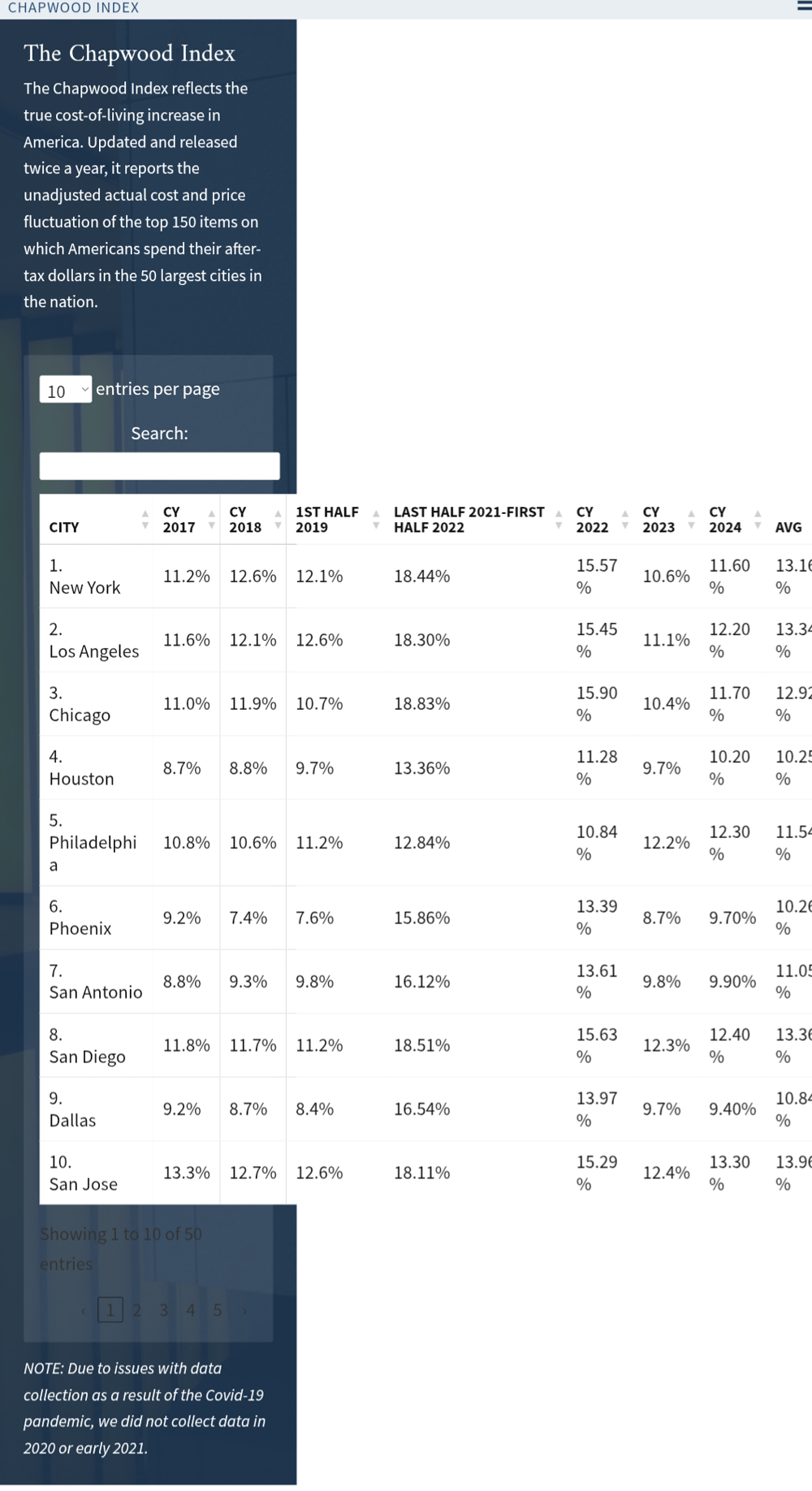
Task: Select page 3 in pagination
Action: point(164,1310)
